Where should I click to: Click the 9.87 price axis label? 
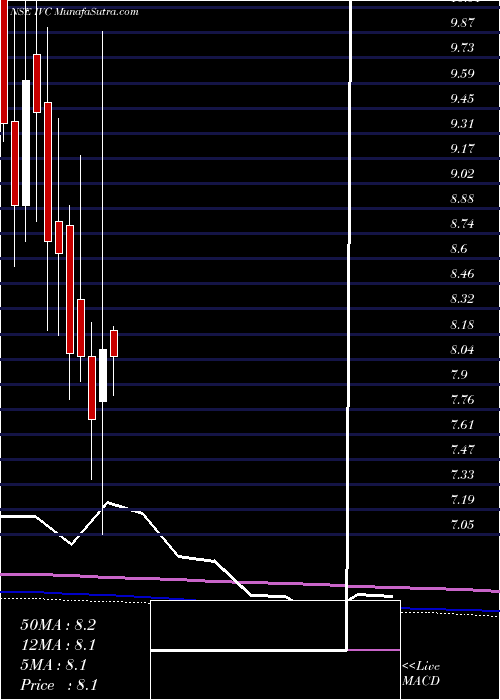462,23
